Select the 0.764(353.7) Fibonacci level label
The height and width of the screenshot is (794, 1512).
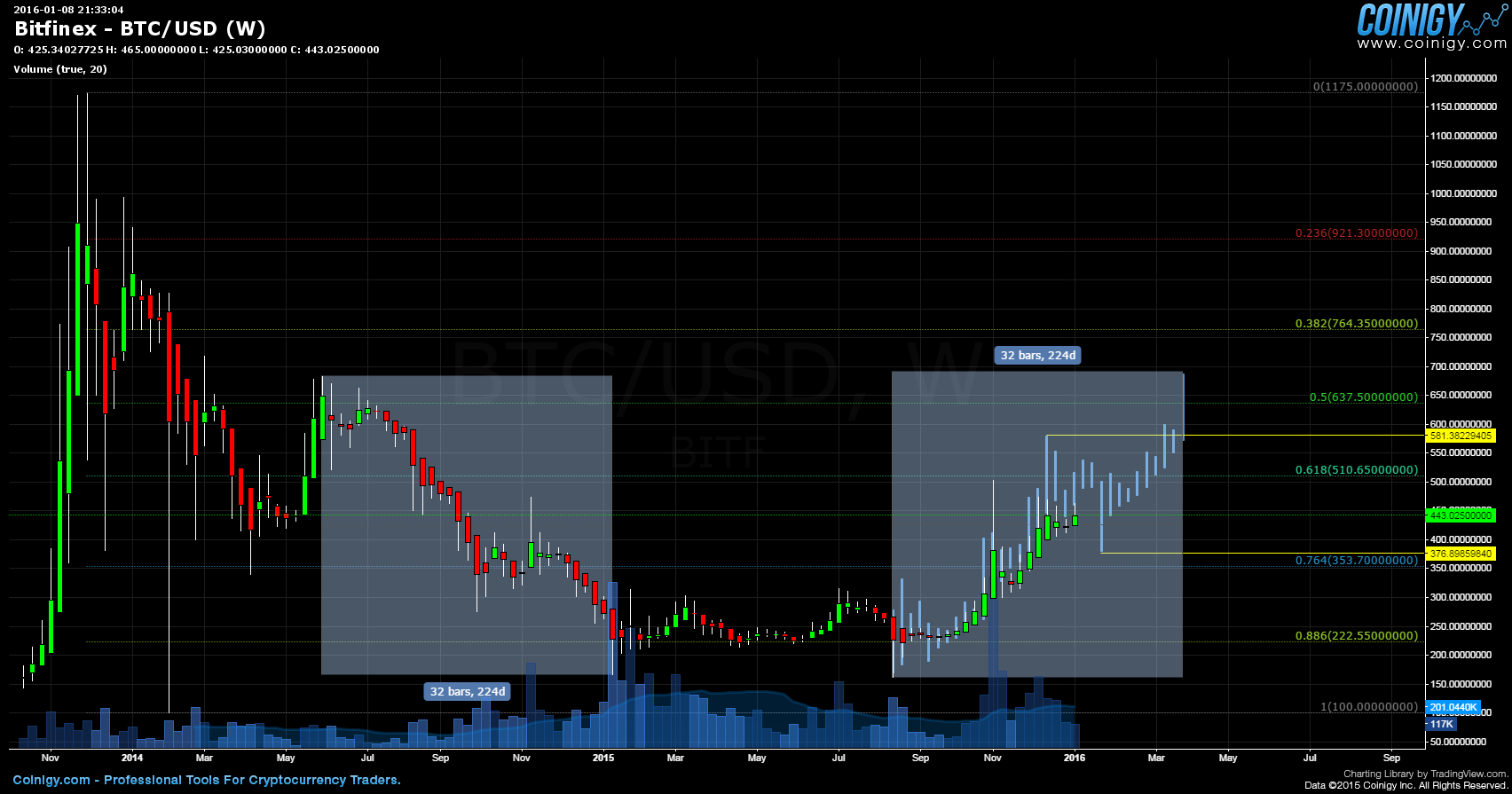[1356, 561]
